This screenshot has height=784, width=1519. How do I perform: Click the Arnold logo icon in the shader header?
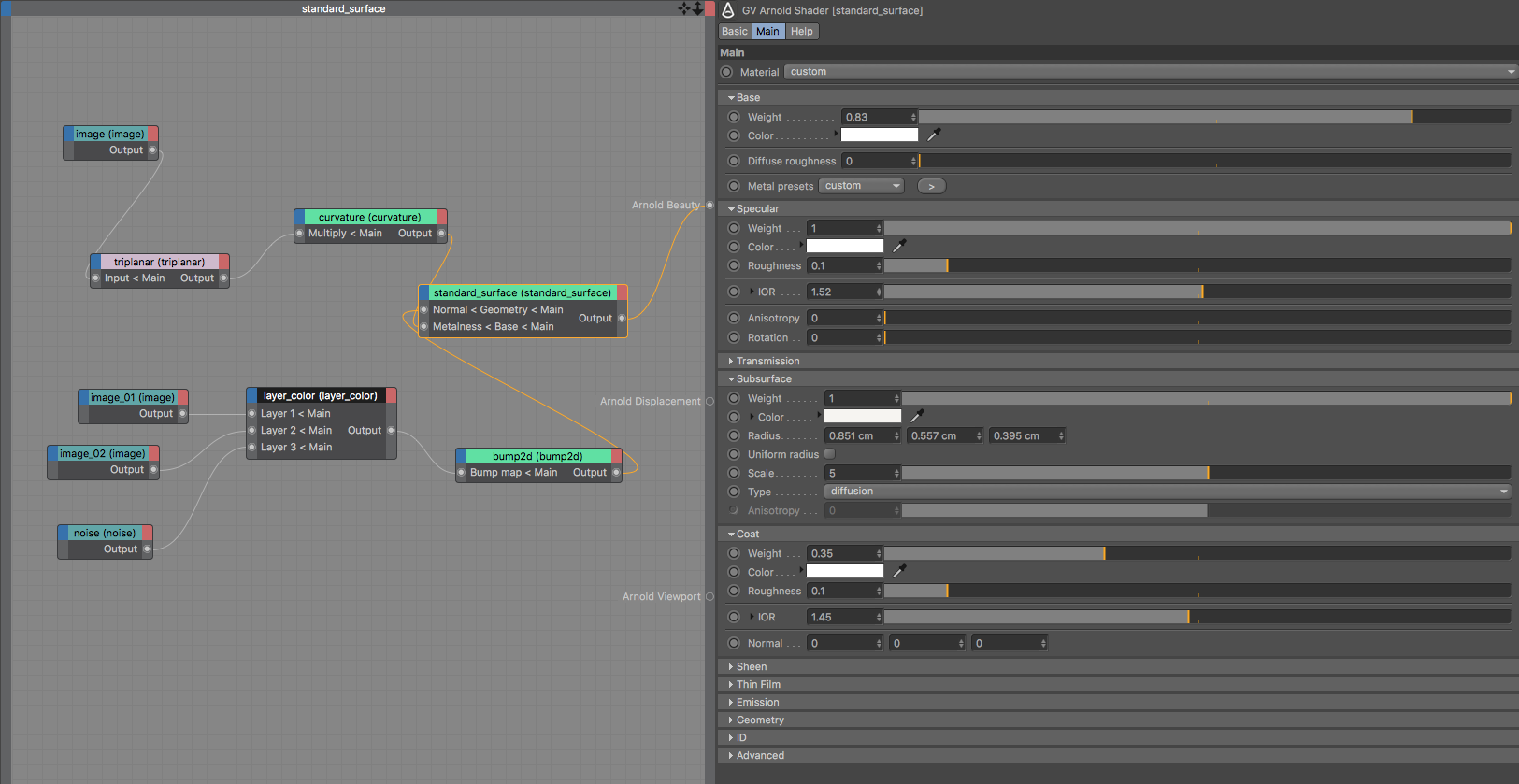[x=728, y=9]
